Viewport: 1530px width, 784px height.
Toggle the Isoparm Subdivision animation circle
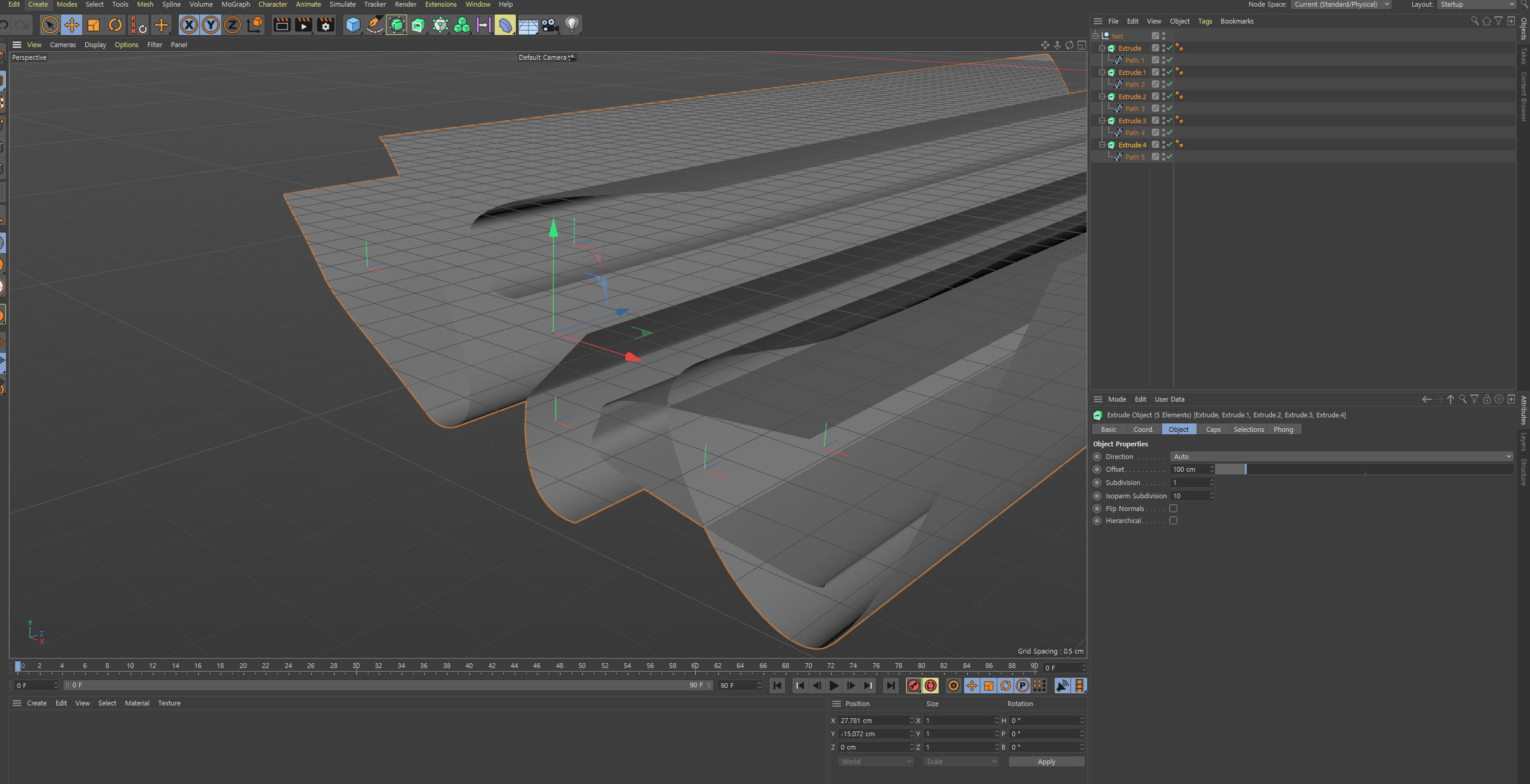pyautogui.click(x=1097, y=496)
